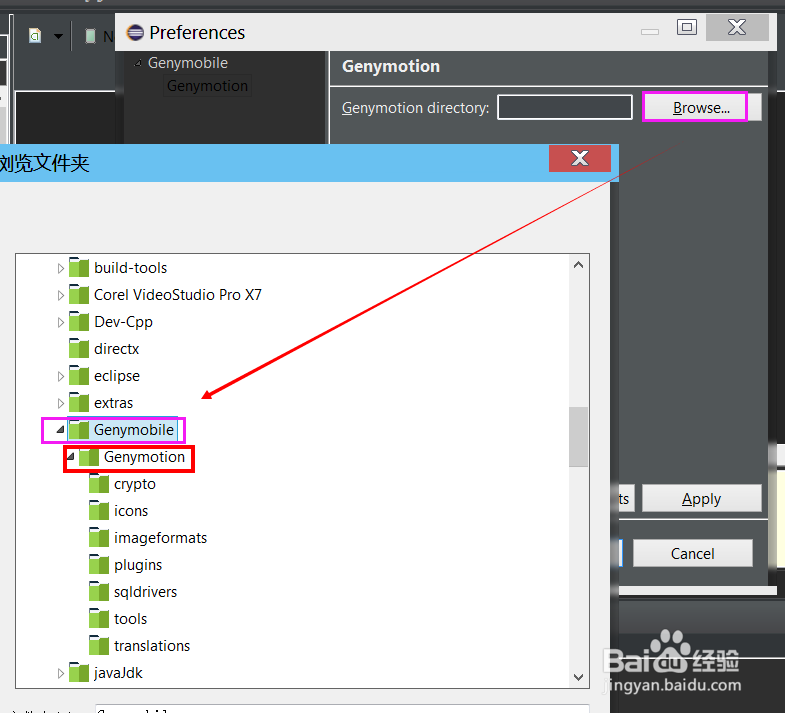This screenshot has height=713, width=785.
Task: Select Genymotion in Preferences tree
Action: pyautogui.click(x=207, y=86)
